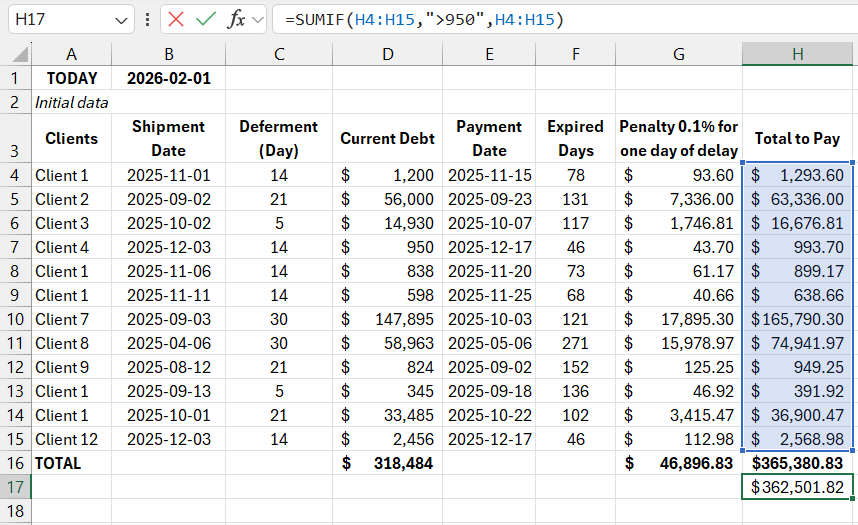Click penalty value 17,895.30

coord(679,319)
